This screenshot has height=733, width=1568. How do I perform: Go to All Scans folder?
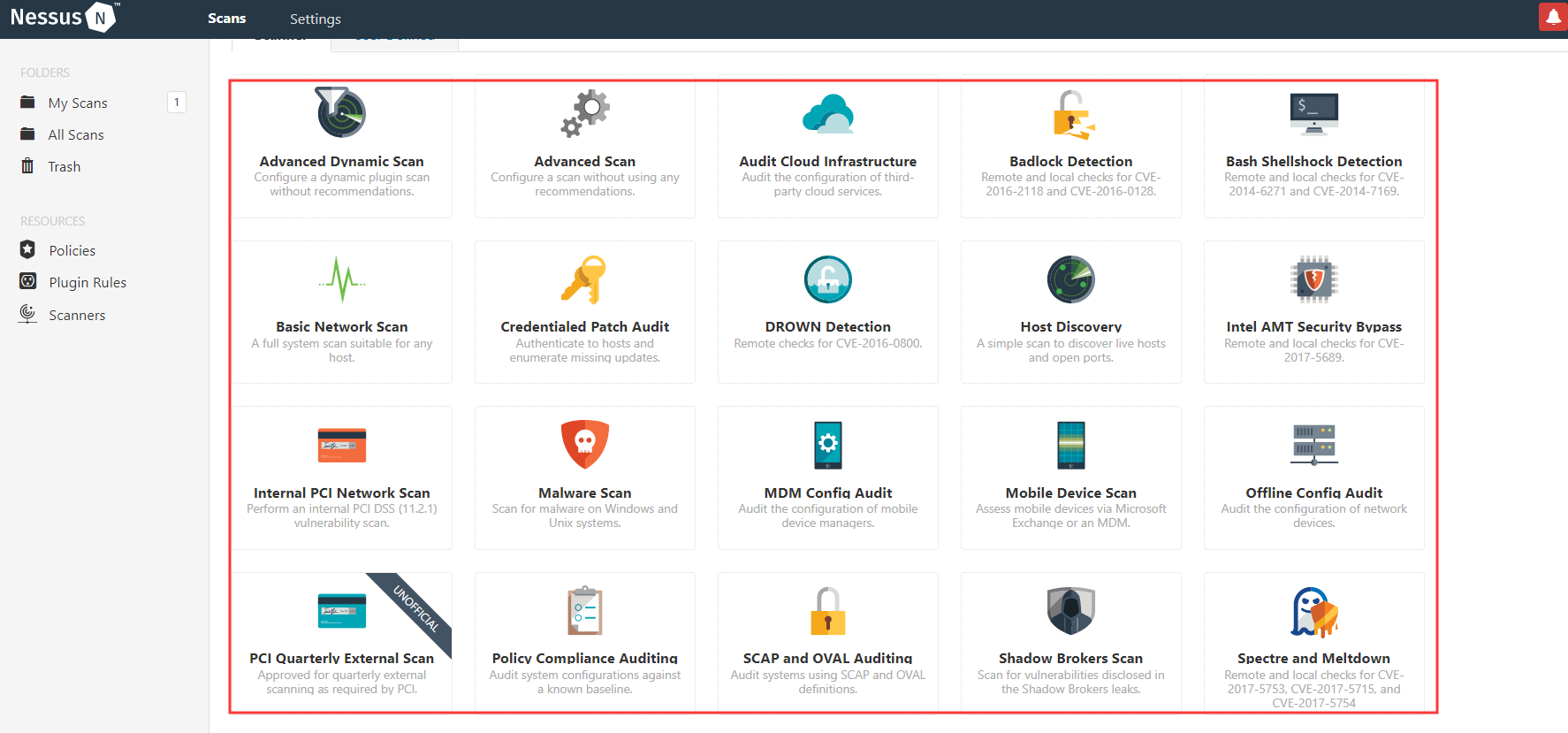(x=76, y=135)
